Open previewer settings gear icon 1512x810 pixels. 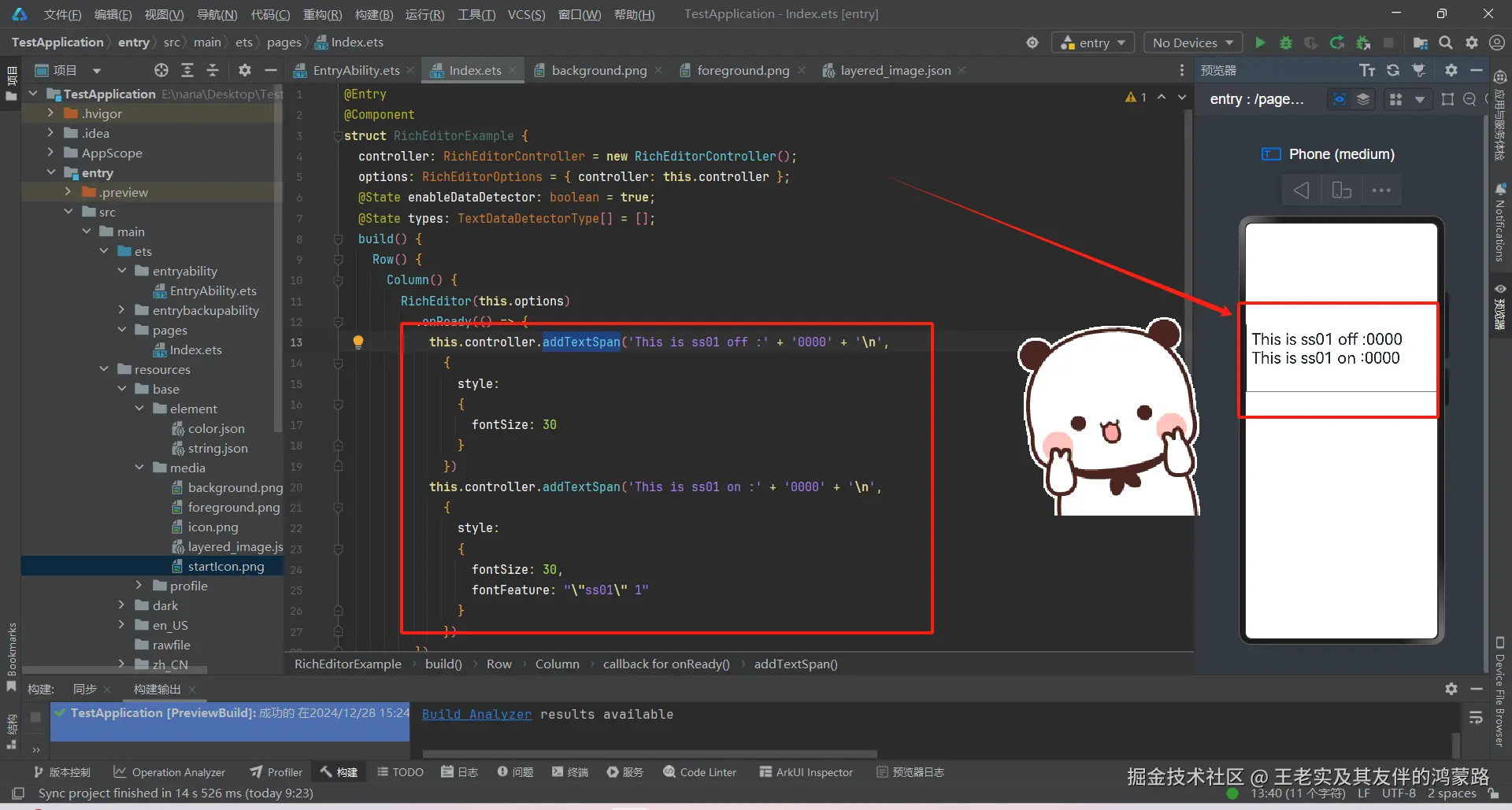tap(1451, 70)
